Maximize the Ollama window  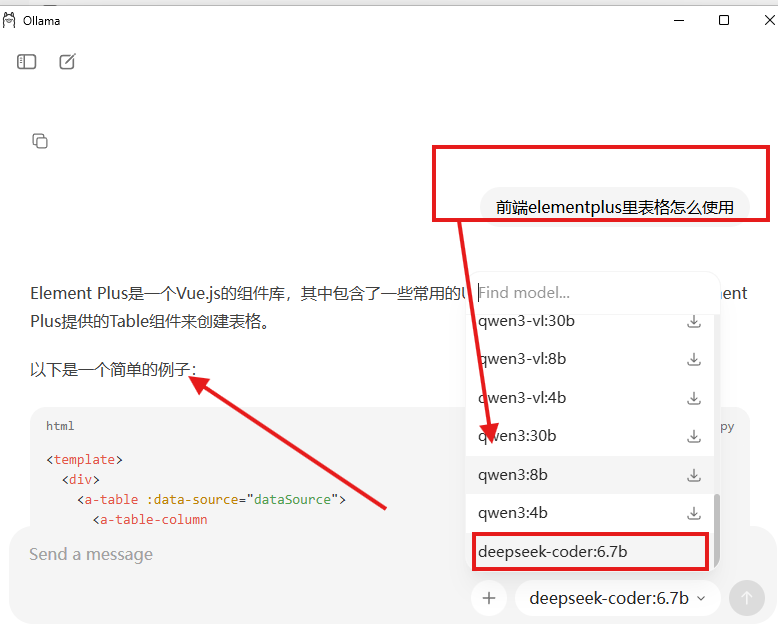(x=724, y=20)
